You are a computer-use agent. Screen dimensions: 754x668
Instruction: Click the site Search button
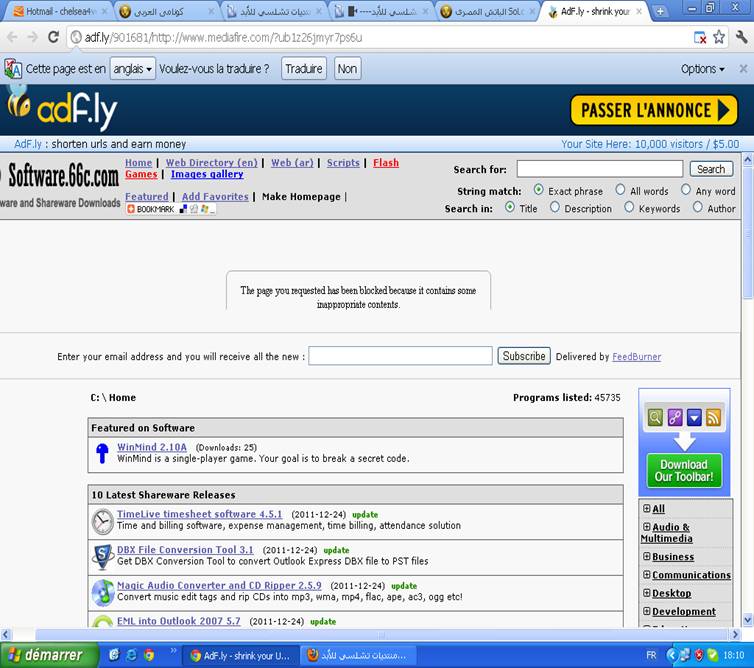pos(711,169)
